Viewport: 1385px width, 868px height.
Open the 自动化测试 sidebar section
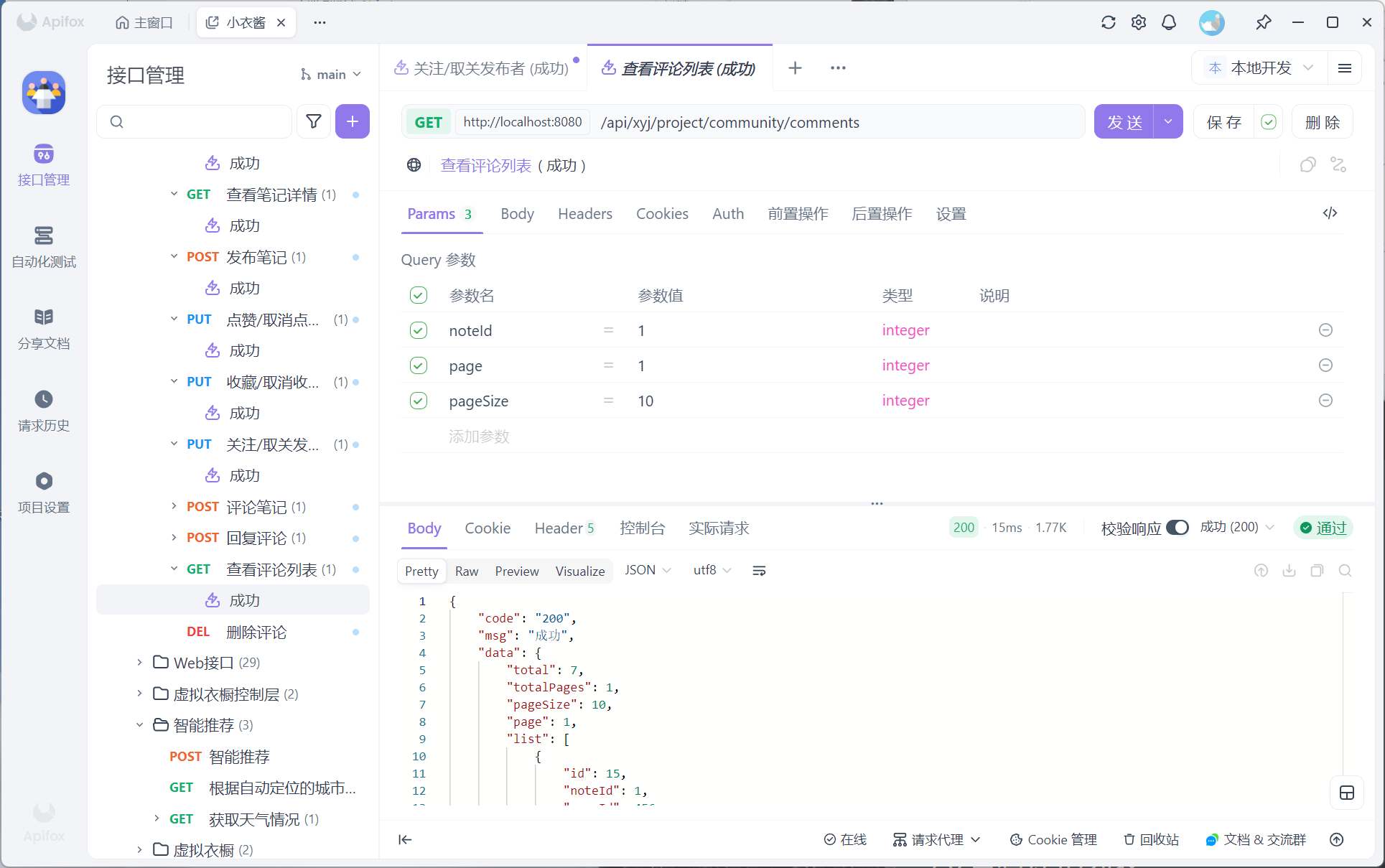tap(43, 246)
